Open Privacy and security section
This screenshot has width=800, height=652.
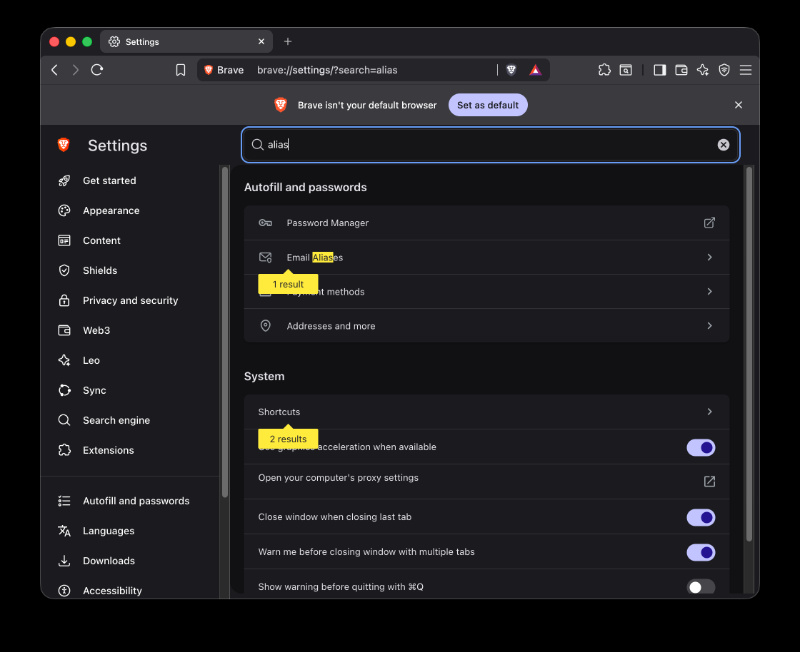130,300
